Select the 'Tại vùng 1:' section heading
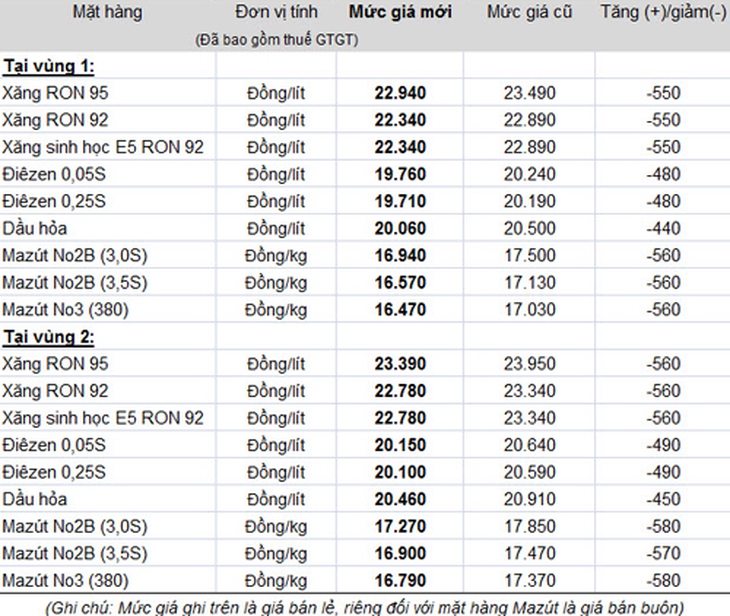 click(x=49, y=66)
